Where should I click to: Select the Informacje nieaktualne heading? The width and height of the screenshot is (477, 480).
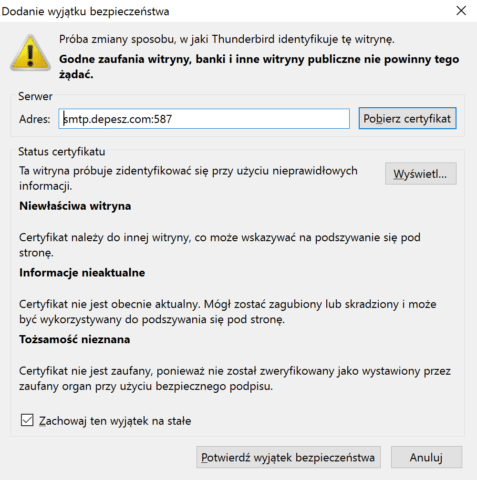tap(82, 272)
